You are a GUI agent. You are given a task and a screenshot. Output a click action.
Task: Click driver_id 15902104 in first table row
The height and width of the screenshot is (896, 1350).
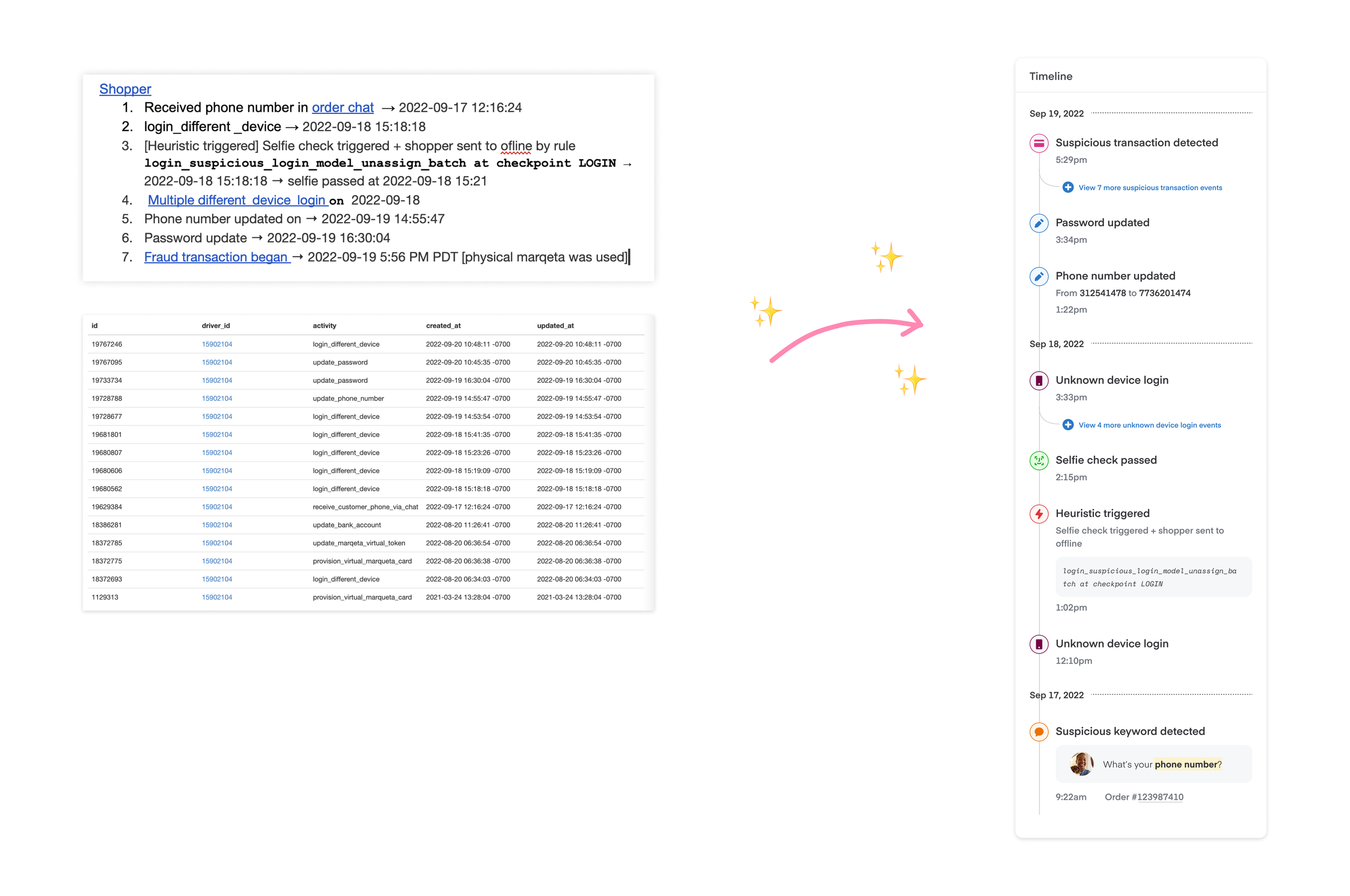(217, 344)
